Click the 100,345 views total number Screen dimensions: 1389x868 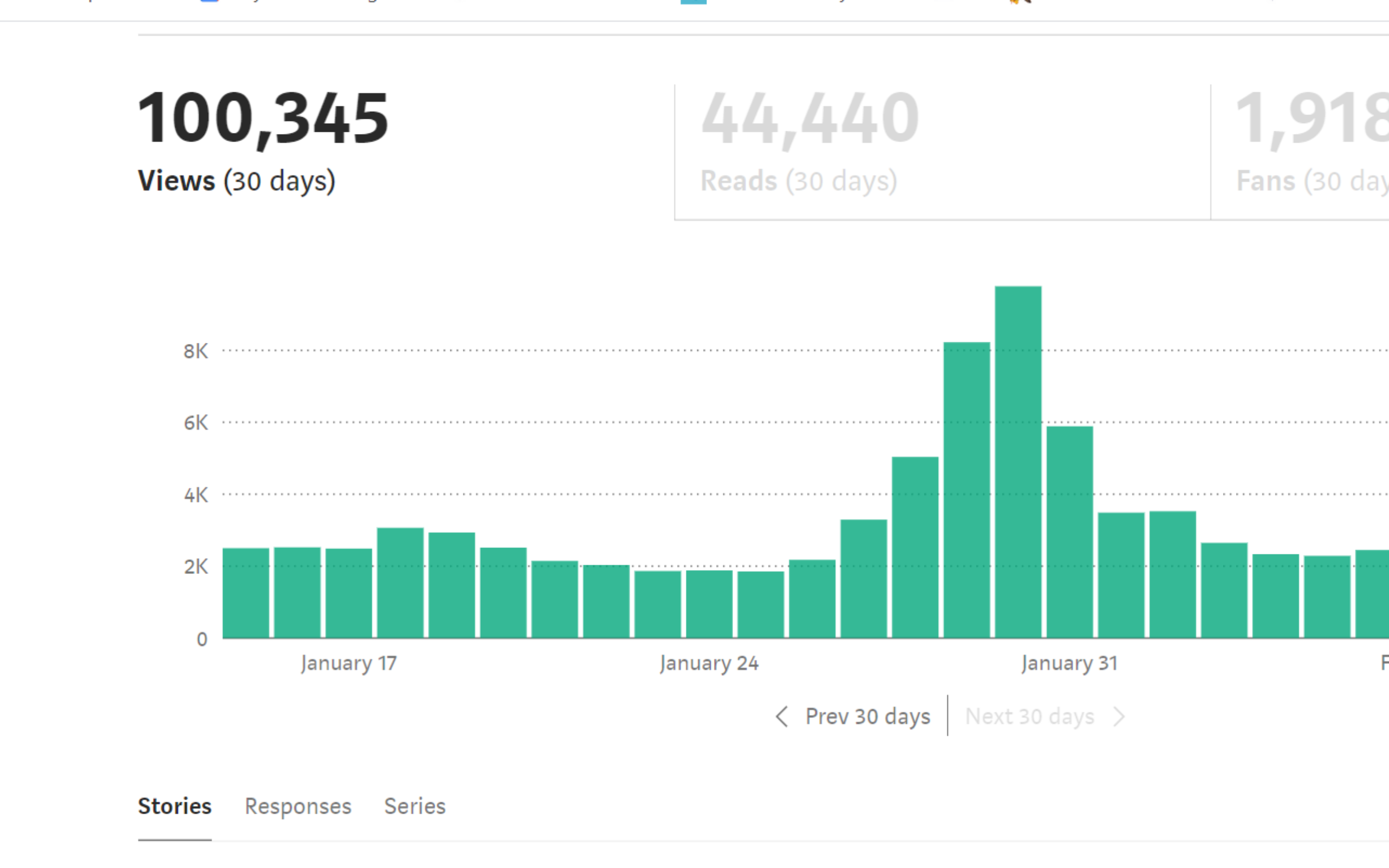263,118
